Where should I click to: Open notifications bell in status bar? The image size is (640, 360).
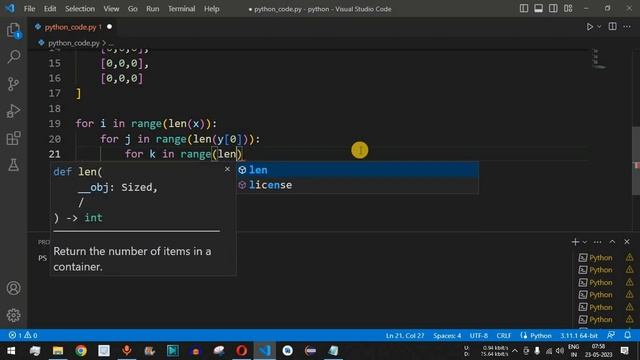pyautogui.click(x=627, y=335)
